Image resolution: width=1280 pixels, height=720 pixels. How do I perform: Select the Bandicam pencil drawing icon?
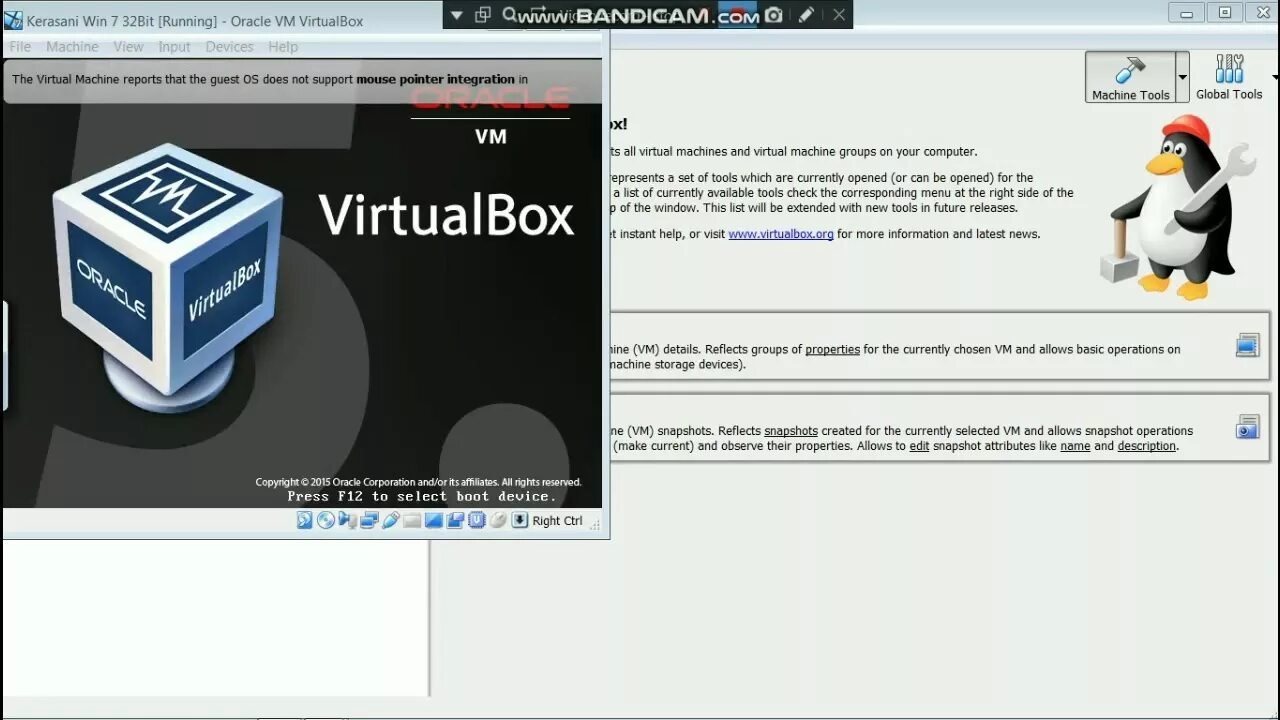click(x=806, y=15)
